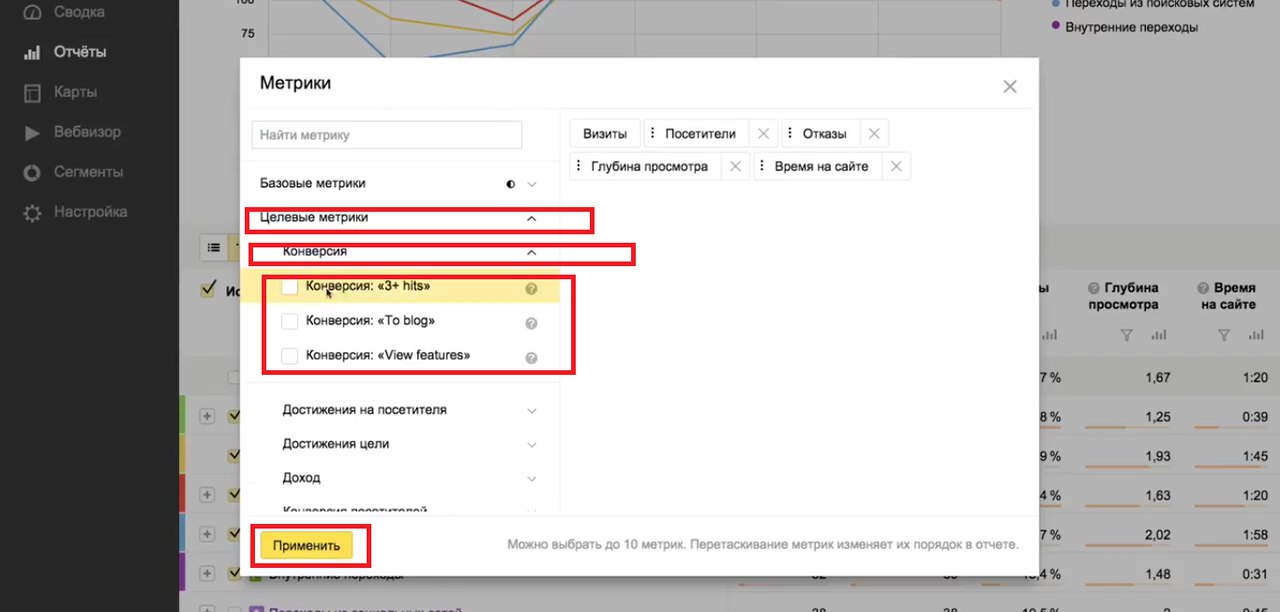Viewport: 1280px width, 612px height.
Task: Check the Конверсия «View features» checkbox
Action: [x=289, y=355]
